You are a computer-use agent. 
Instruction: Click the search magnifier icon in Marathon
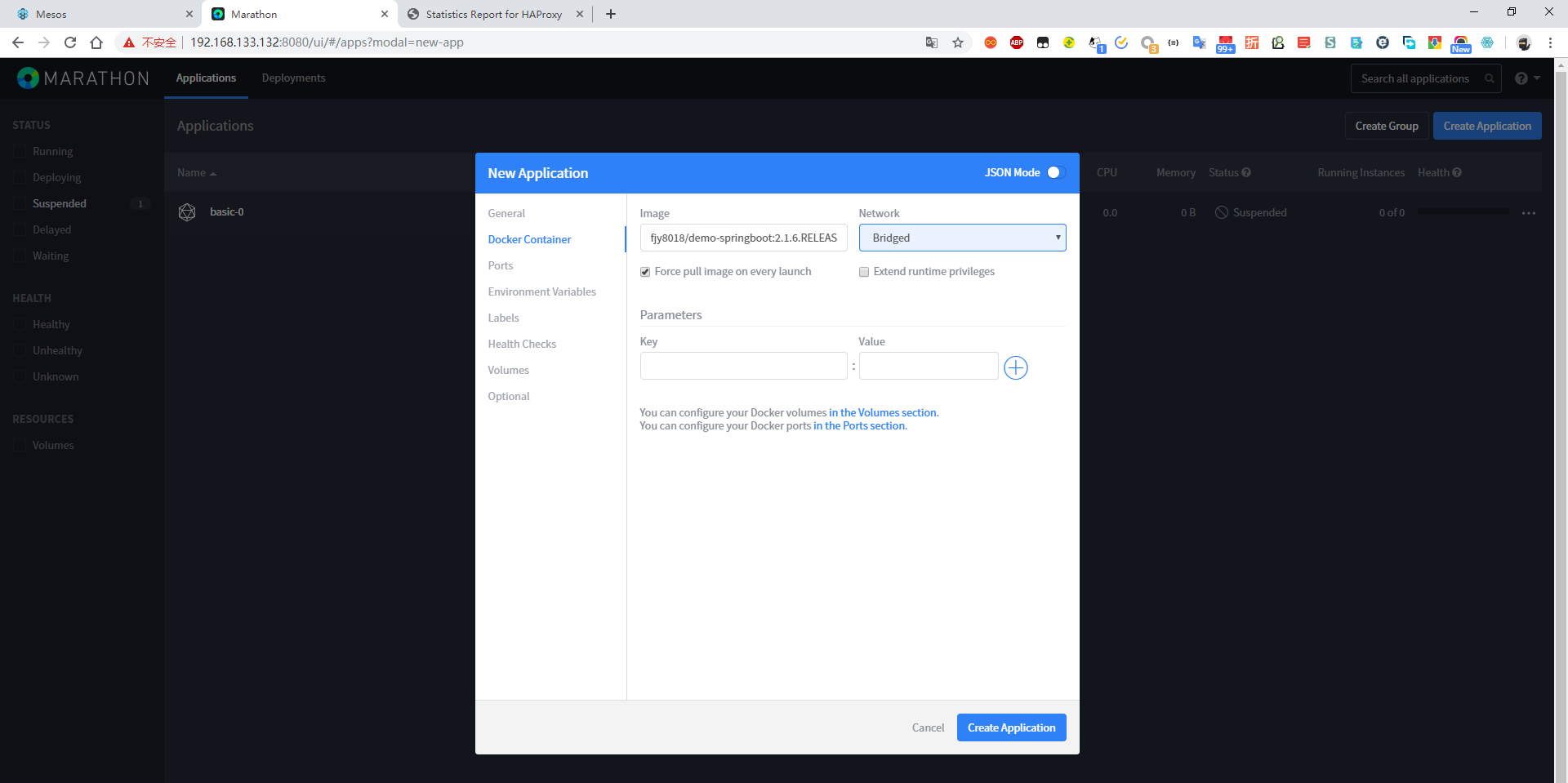1489,78
